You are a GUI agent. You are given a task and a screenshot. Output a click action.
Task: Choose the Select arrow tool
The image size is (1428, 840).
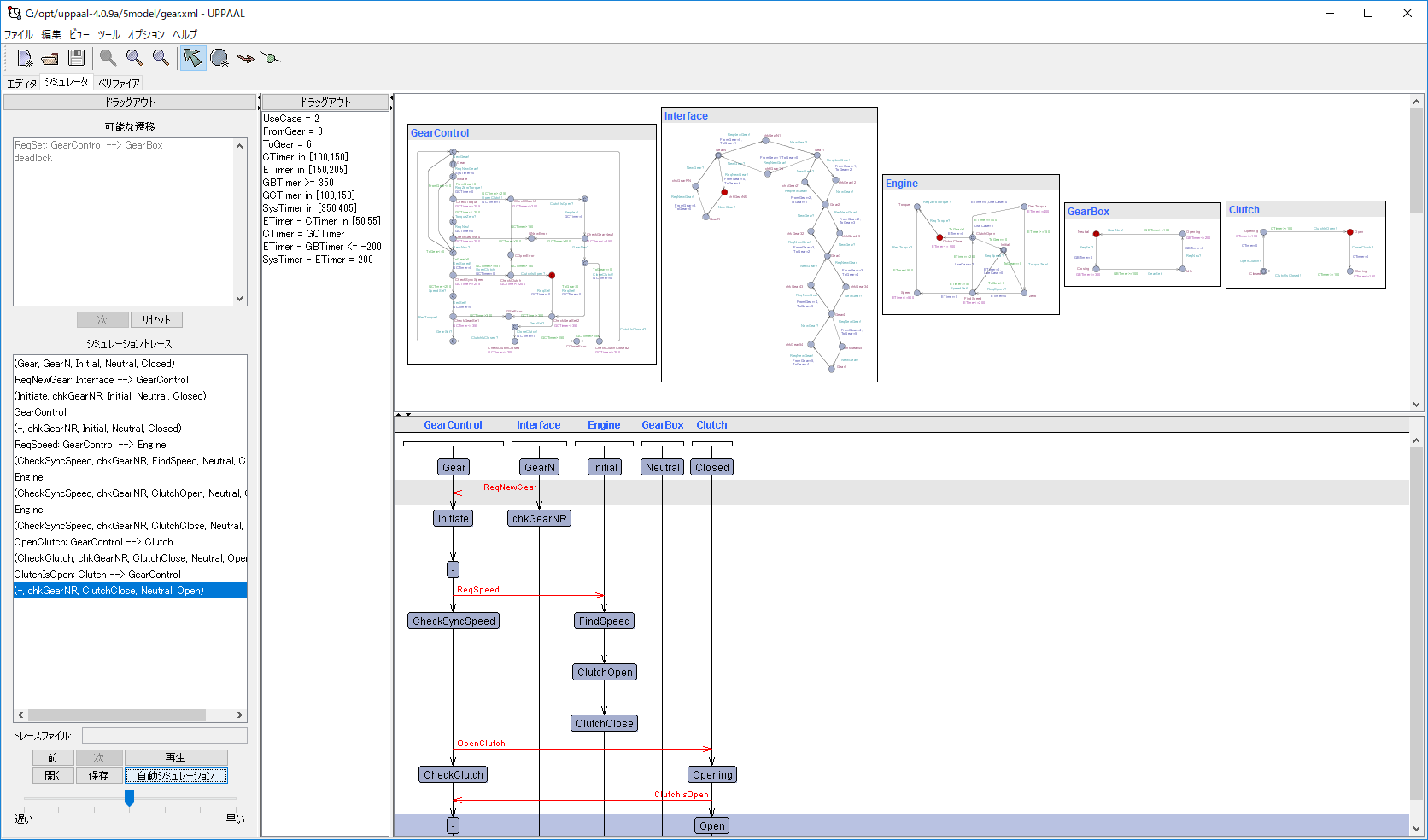pos(193,58)
